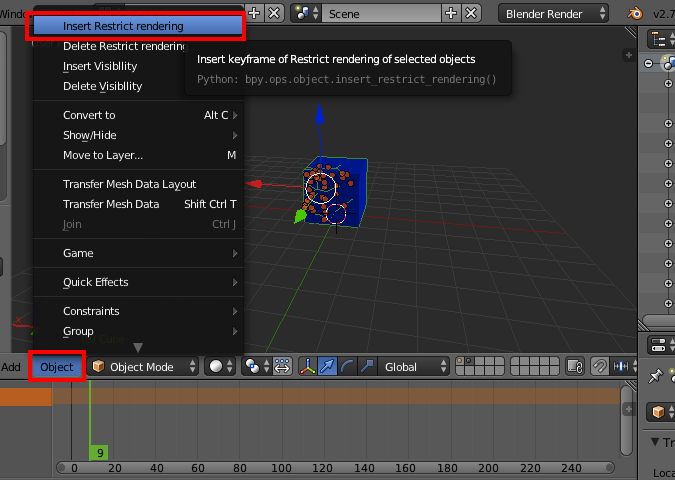Image resolution: width=675 pixels, height=480 pixels.
Task: Toggle the snap magnet icon
Action: point(599,366)
